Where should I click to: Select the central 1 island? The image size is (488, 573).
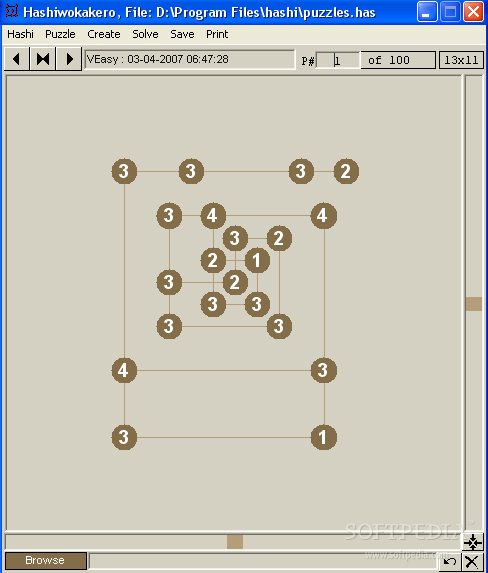tap(257, 260)
